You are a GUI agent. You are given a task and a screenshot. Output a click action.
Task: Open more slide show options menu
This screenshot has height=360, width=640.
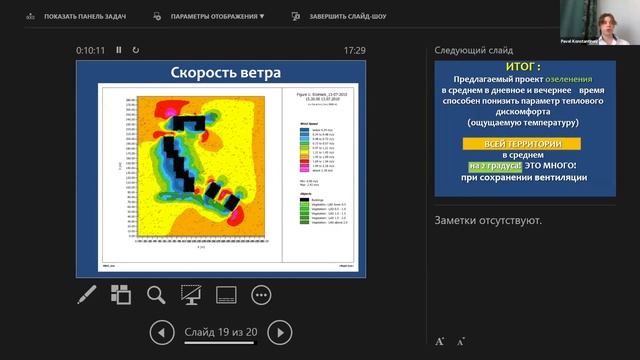tap(261, 295)
